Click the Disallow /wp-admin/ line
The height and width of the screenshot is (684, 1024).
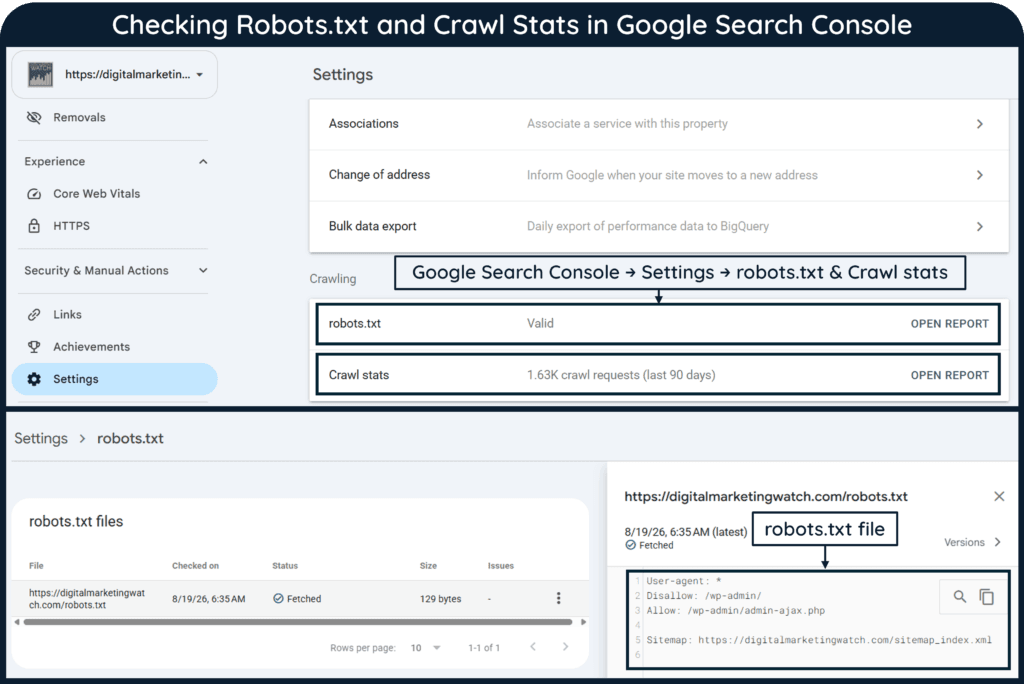pos(704,596)
